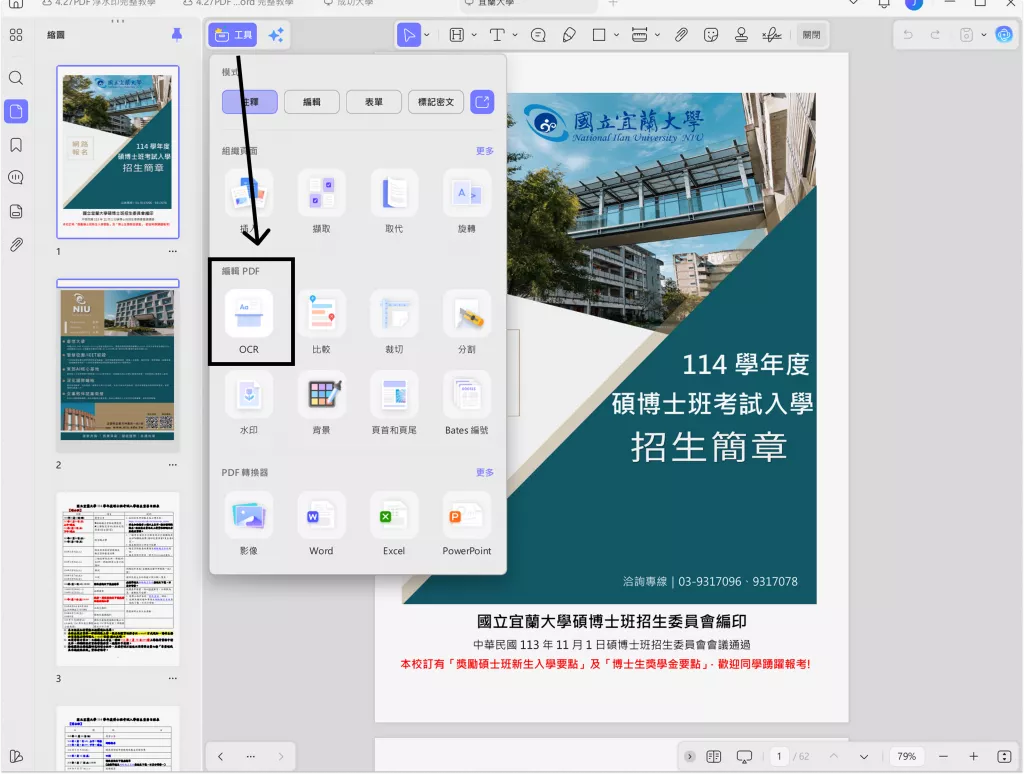
Task: Zoom in with the plus button
Action: (973, 756)
